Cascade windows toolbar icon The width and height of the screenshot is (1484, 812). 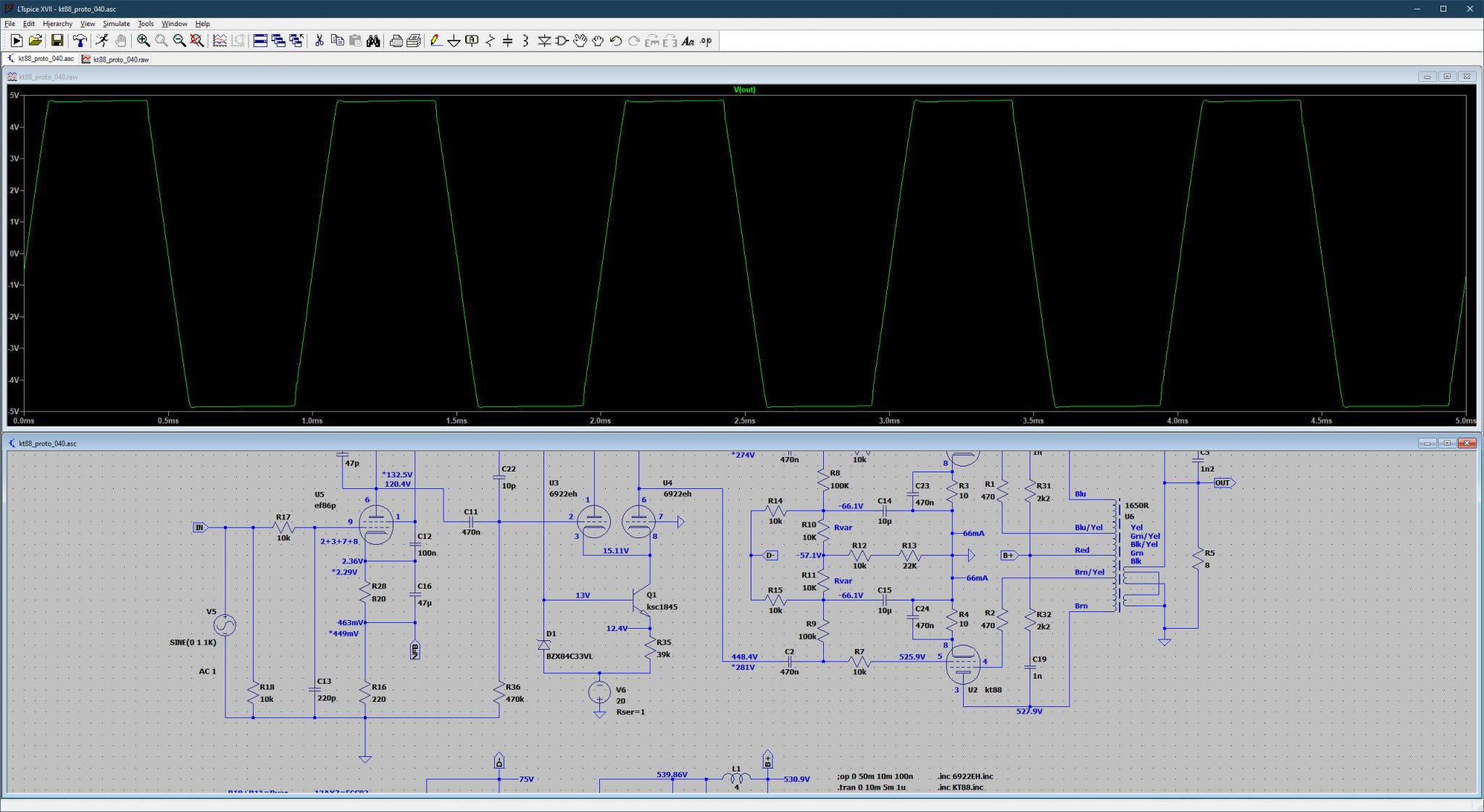pos(278,41)
